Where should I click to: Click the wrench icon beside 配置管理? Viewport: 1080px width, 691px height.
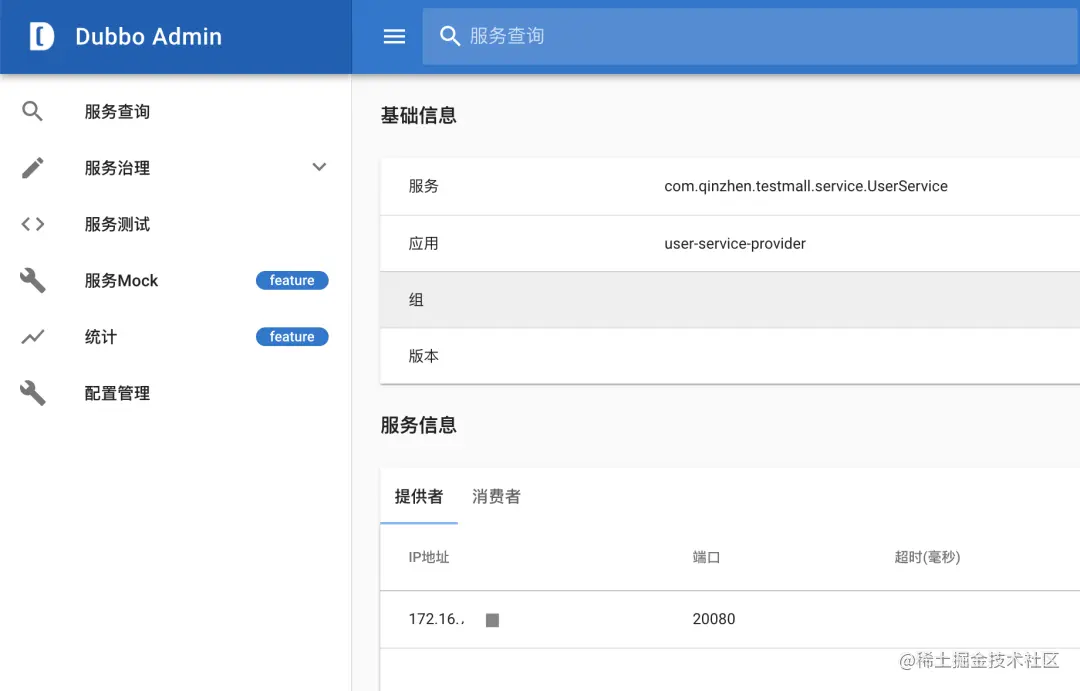31,392
